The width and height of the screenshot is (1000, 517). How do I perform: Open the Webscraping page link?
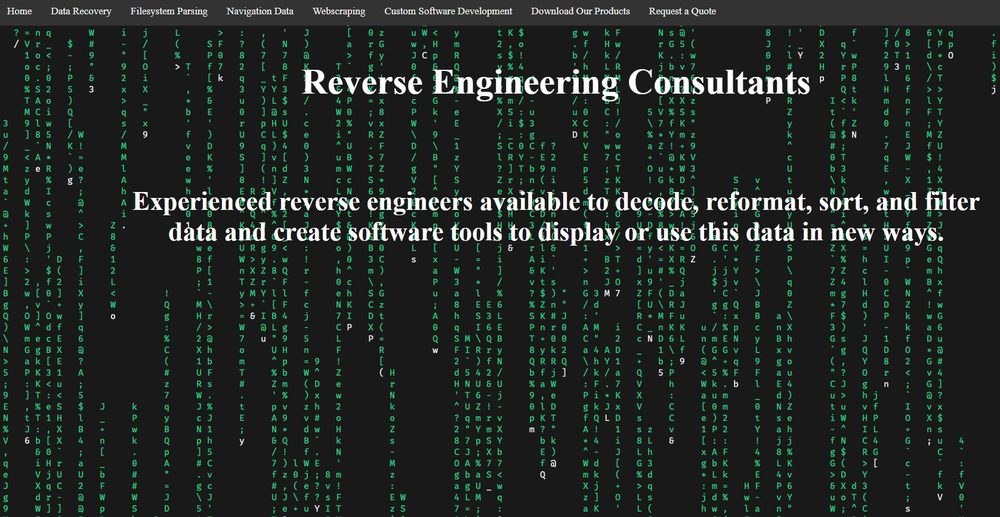[339, 11]
